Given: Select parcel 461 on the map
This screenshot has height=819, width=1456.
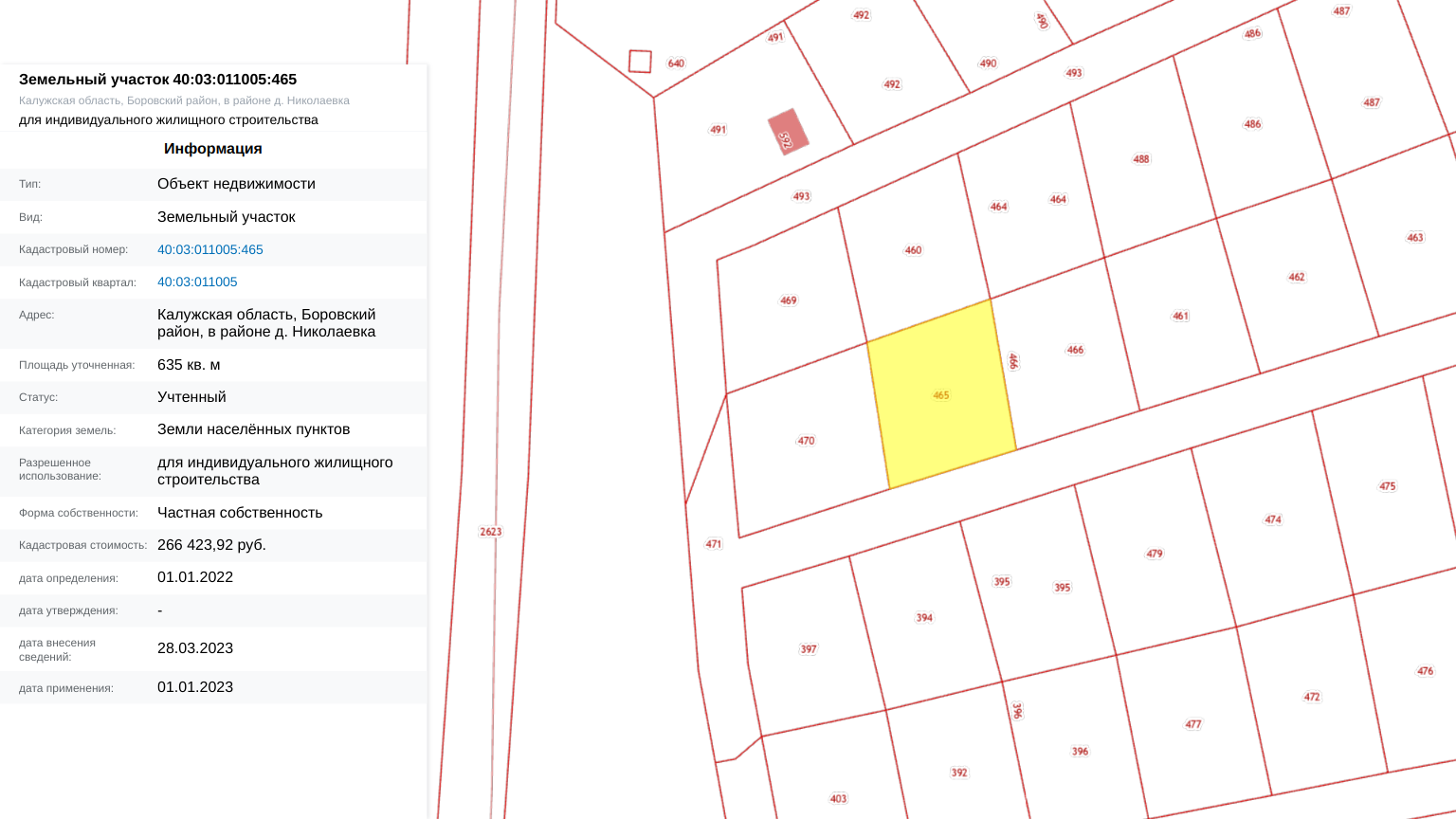Looking at the screenshot, I should (x=1180, y=316).
